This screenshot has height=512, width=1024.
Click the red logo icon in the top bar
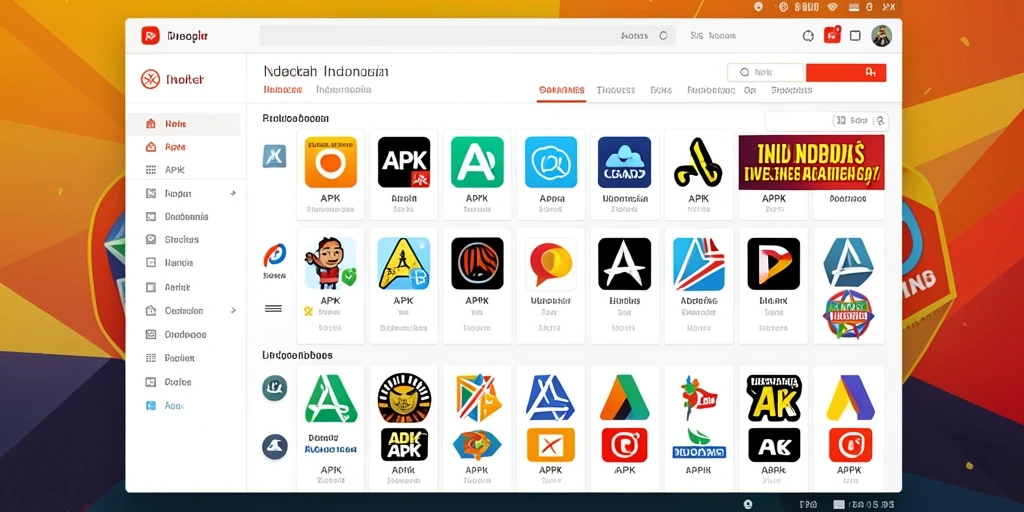tap(150, 36)
